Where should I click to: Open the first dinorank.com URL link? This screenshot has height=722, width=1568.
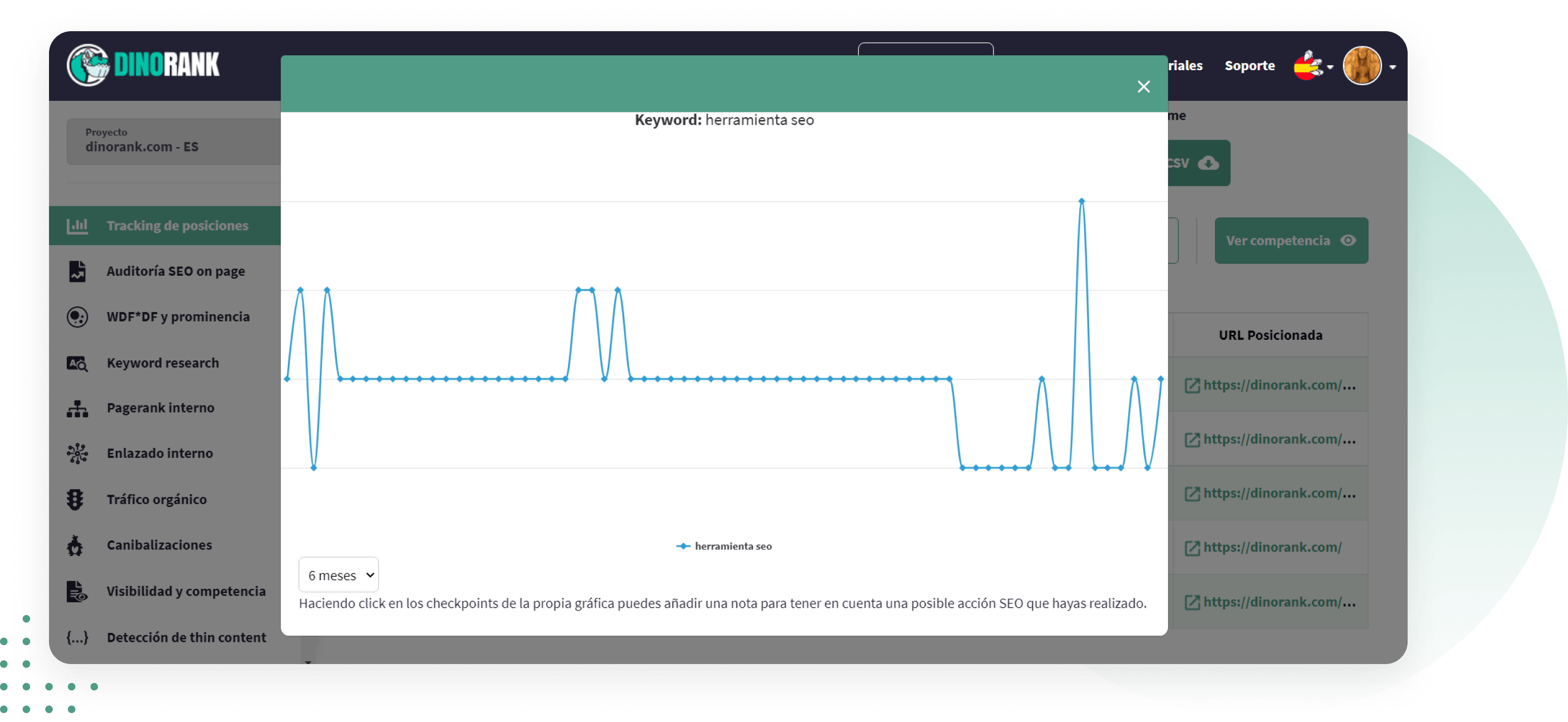click(1279, 385)
